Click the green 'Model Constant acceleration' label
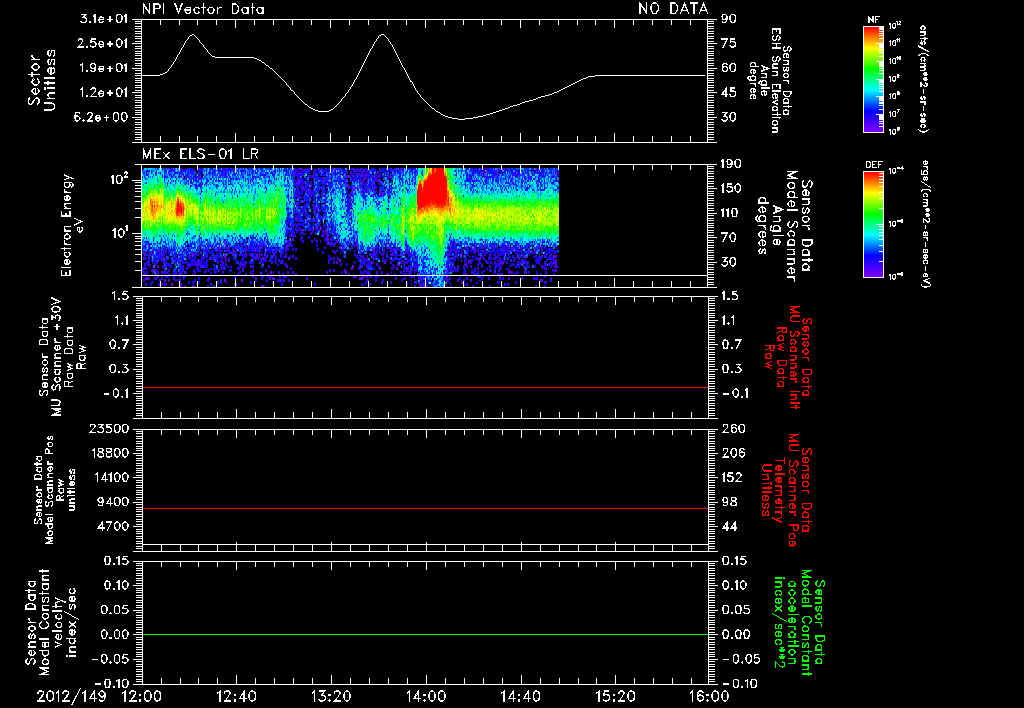This screenshot has width=1024, height=708. [x=799, y=623]
